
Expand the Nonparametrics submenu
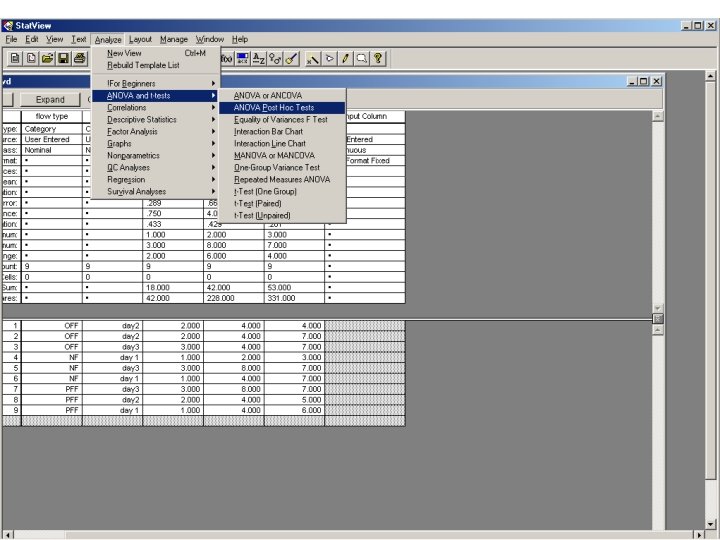pos(156,156)
